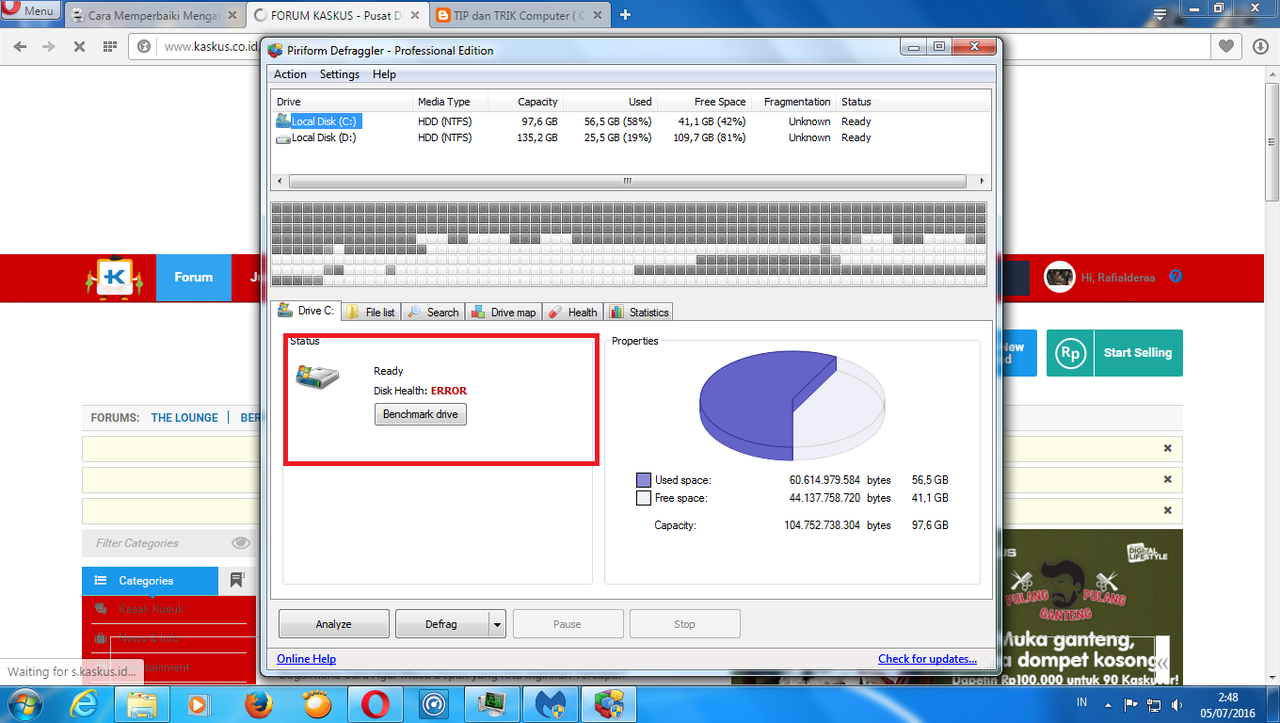This screenshot has height=723, width=1280.
Task: Click the Defraggler title bar icon
Action: [x=275, y=51]
